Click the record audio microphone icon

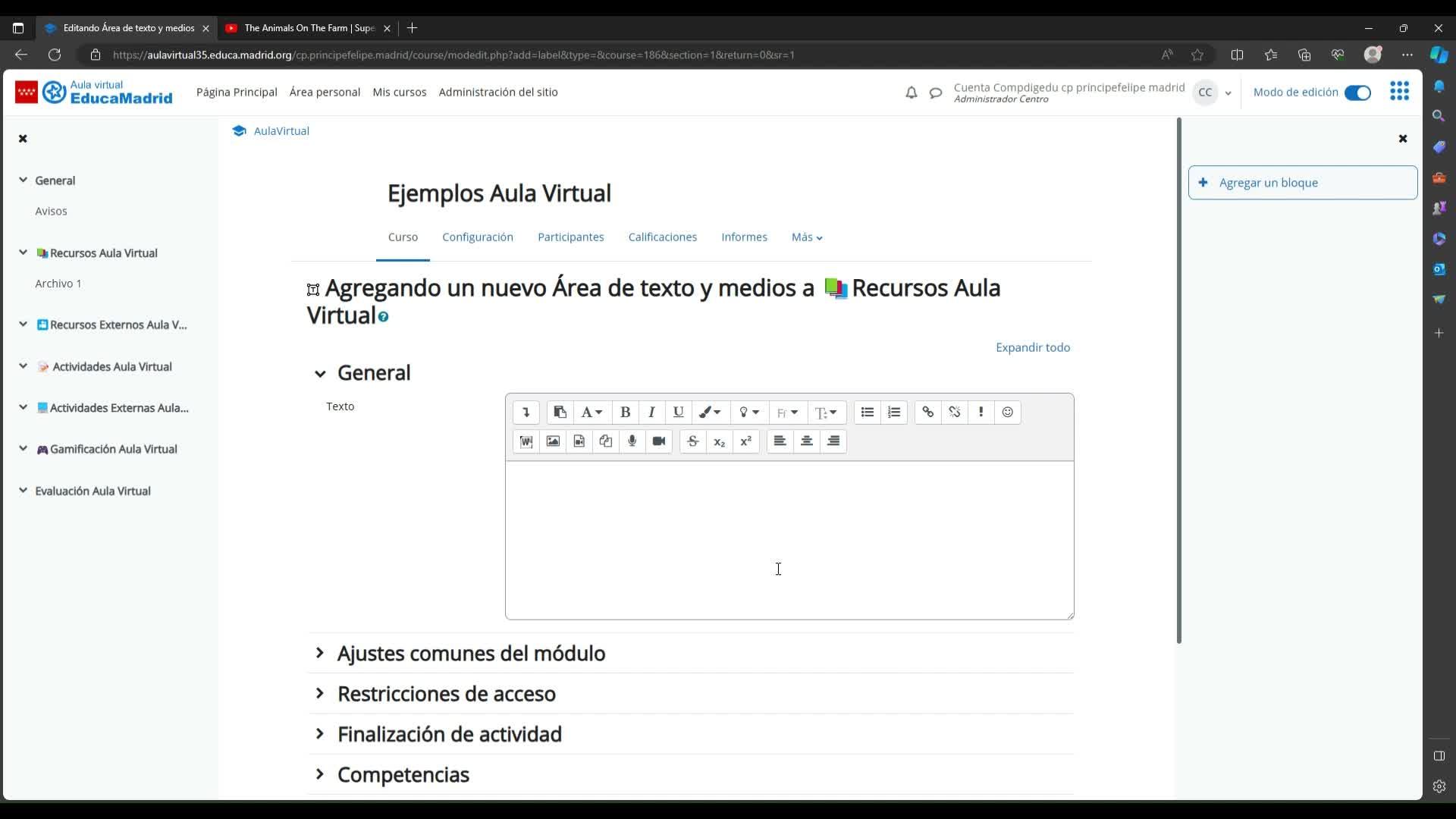(x=632, y=441)
